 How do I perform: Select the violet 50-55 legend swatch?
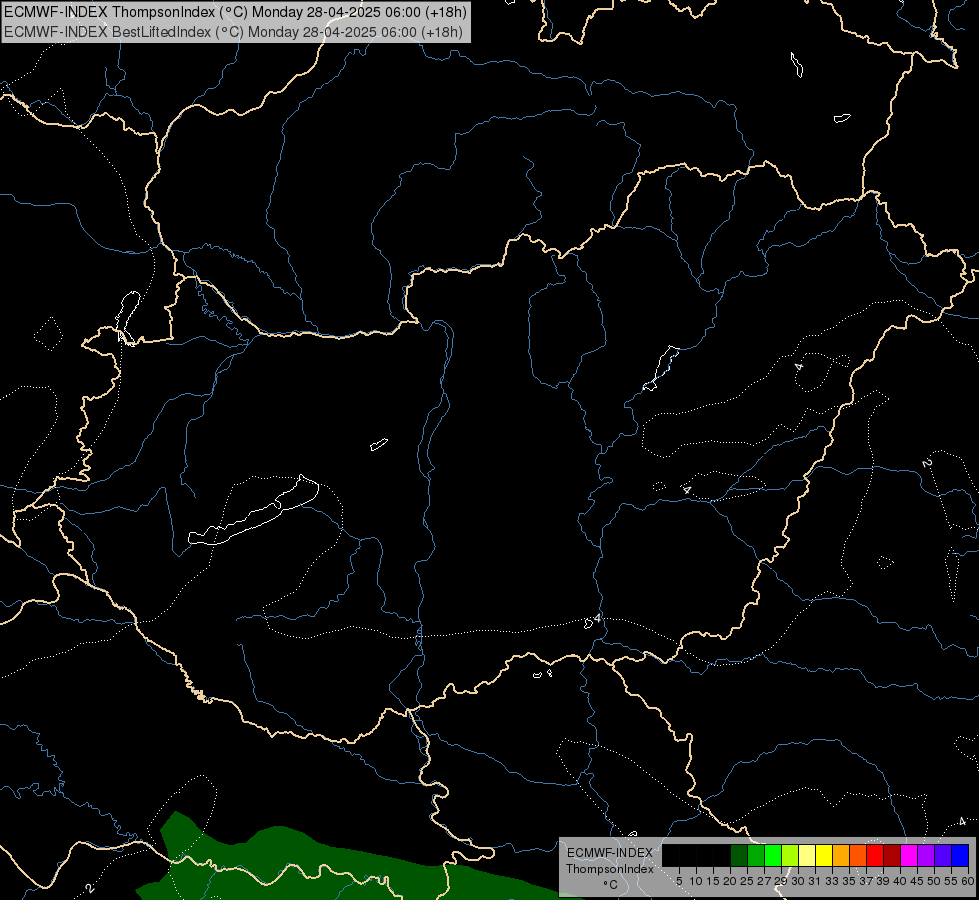[x=943, y=855]
